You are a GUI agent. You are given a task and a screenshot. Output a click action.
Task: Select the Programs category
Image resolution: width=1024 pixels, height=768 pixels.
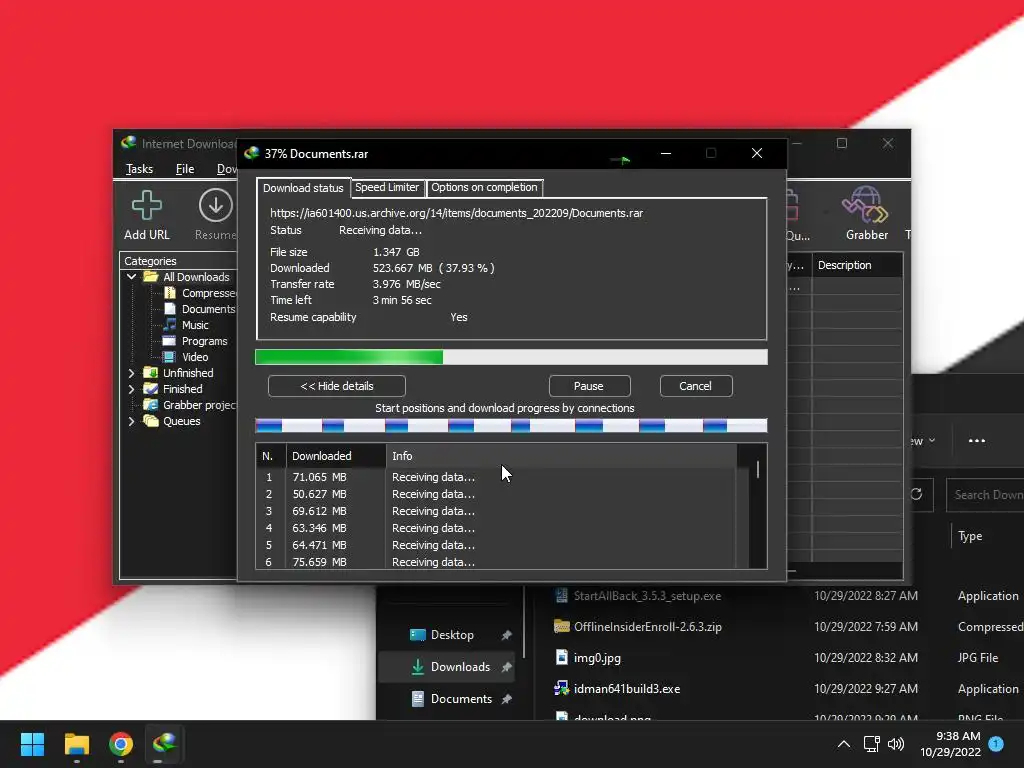[204, 341]
